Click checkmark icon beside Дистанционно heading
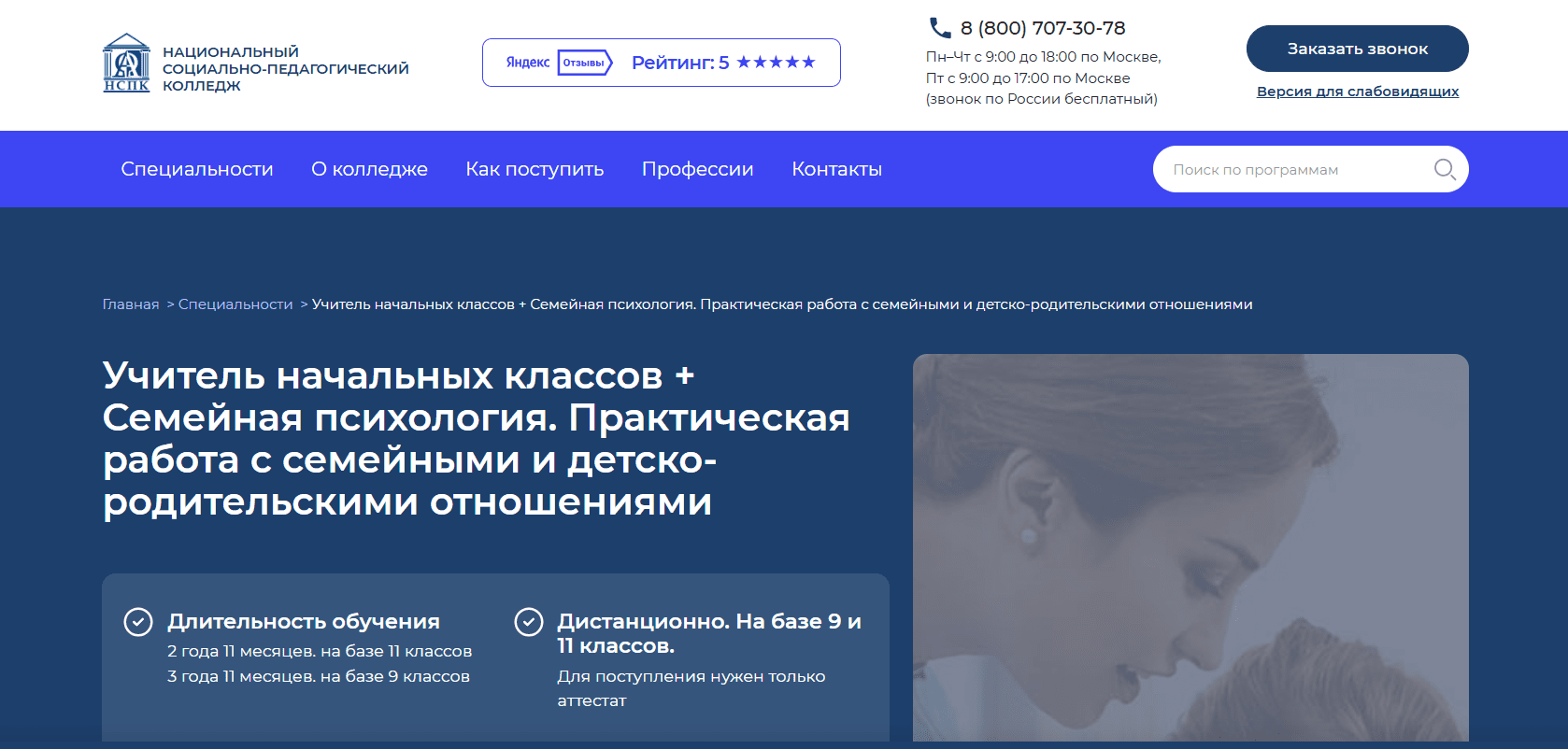Screen dimensions: 1568x749 529,621
